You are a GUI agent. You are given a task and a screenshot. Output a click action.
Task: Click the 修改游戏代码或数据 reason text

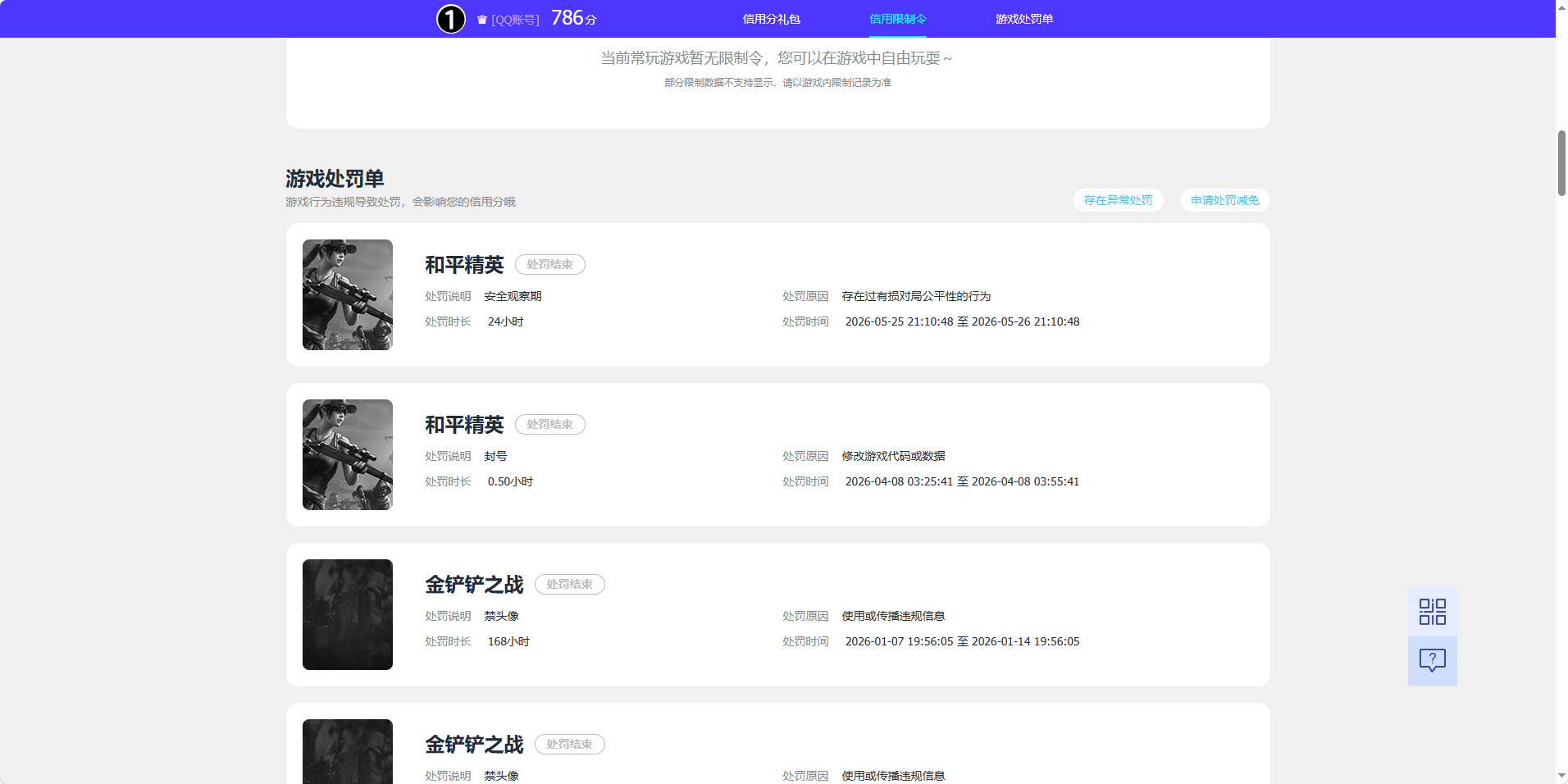[x=893, y=456]
